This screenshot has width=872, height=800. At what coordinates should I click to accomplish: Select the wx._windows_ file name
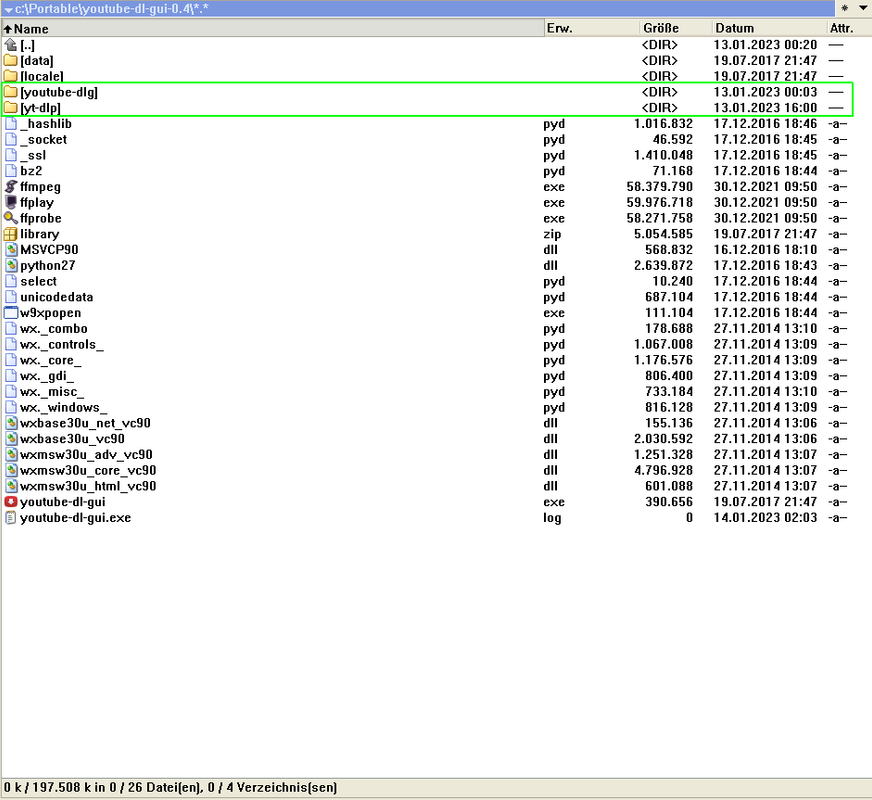(x=63, y=407)
